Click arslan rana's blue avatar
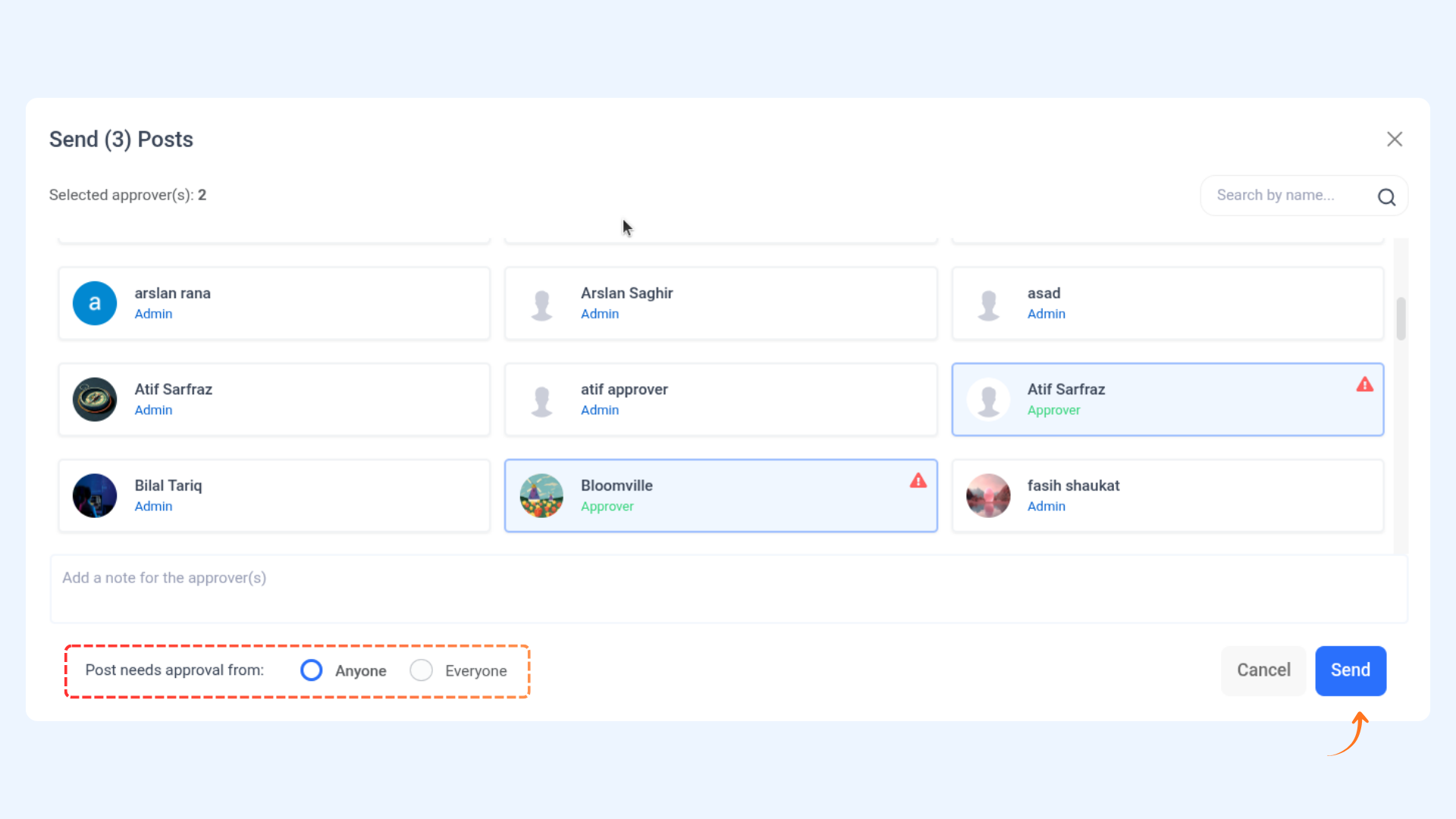The height and width of the screenshot is (819, 1456). pyautogui.click(x=95, y=303)
